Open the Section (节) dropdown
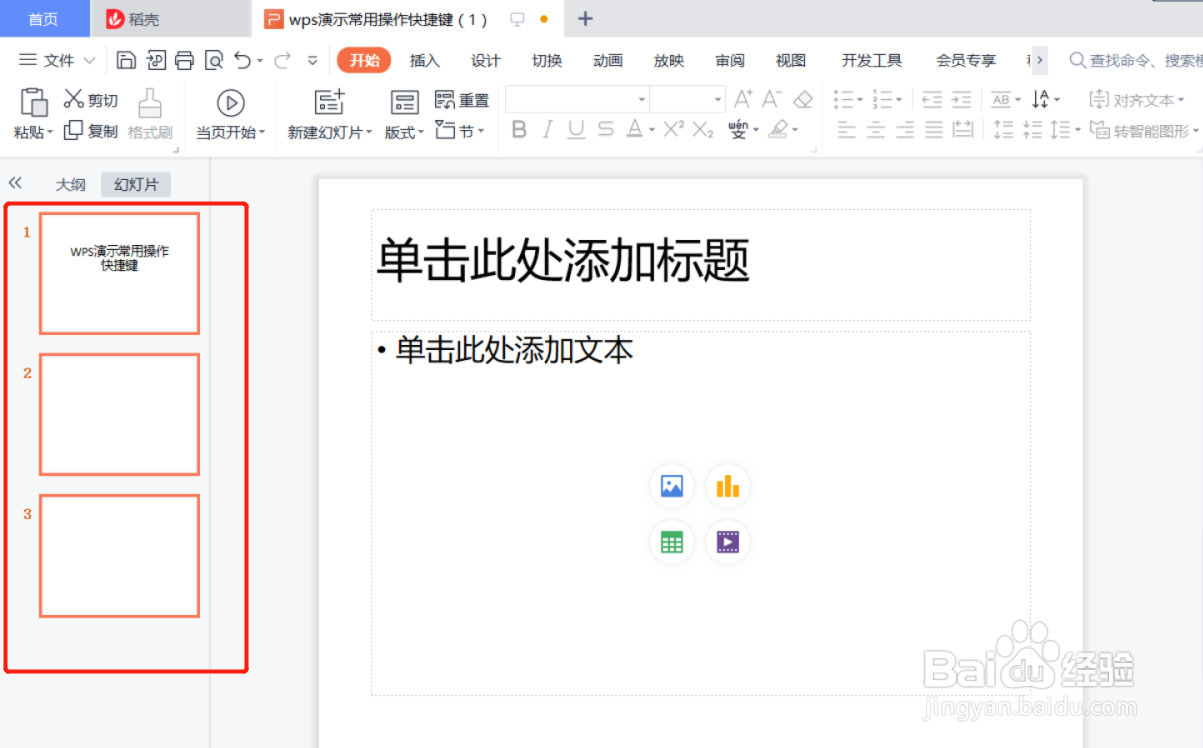 tap(461, 130)
